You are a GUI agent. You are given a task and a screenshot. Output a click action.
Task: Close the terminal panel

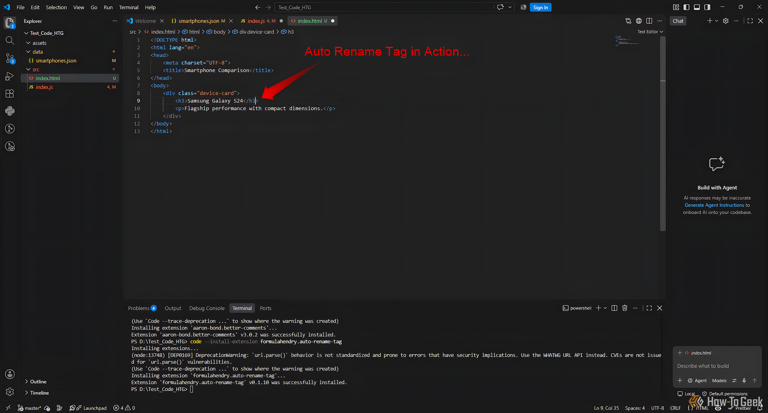coord(660,308)
